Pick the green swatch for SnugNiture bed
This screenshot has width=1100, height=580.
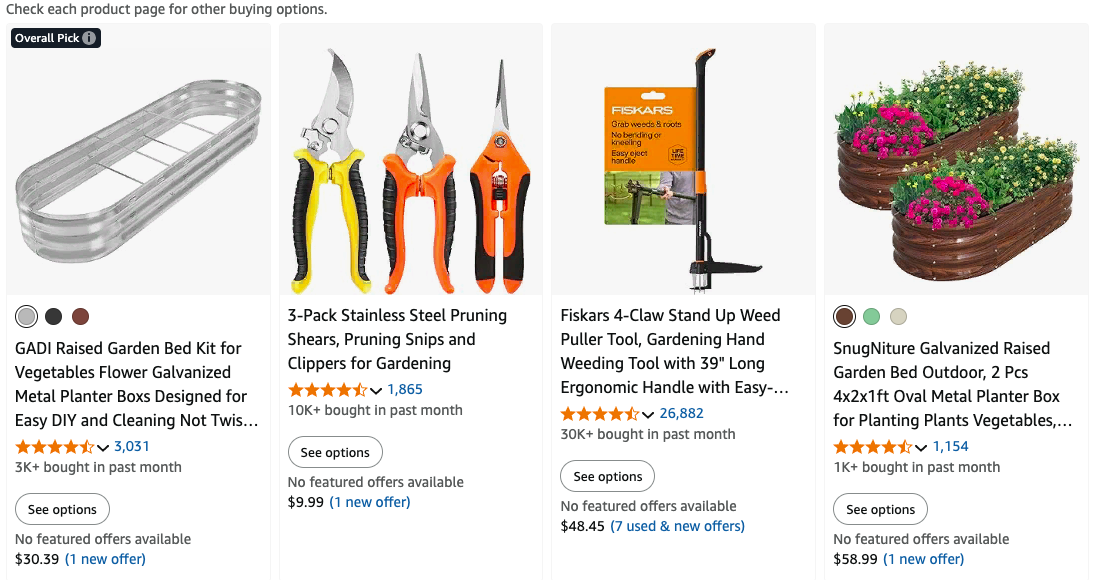(x=872, y=316)
